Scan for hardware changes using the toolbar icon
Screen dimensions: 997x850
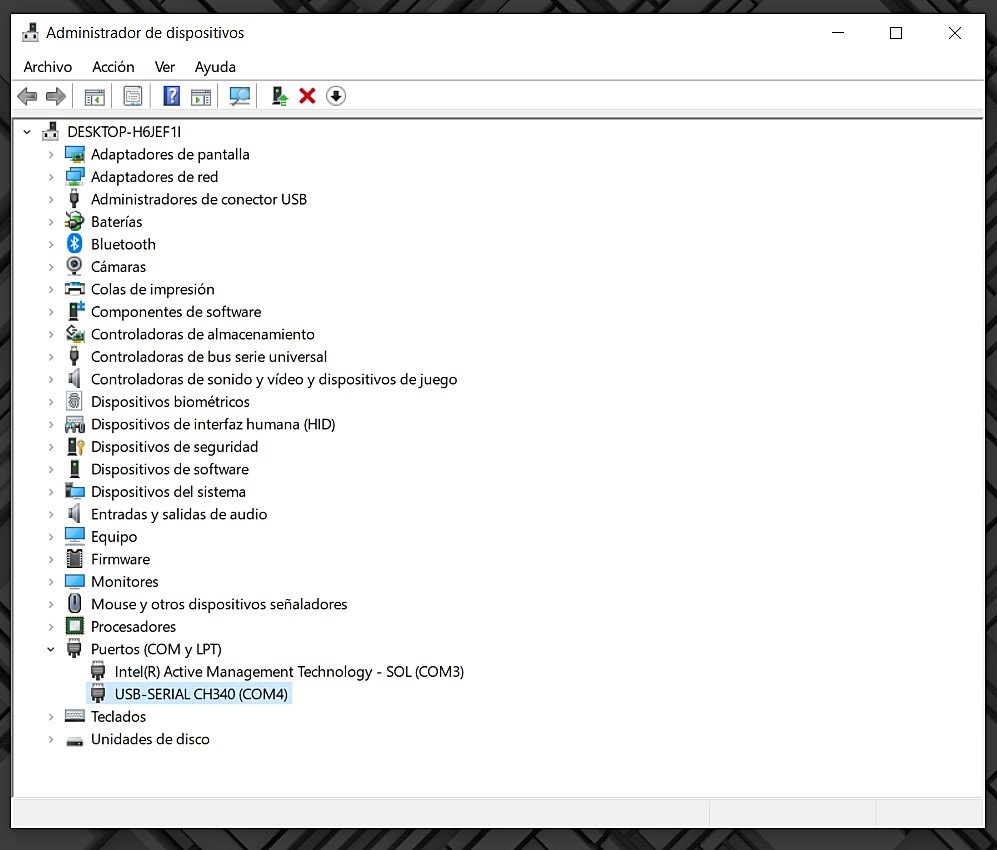[x=240, y=95]
